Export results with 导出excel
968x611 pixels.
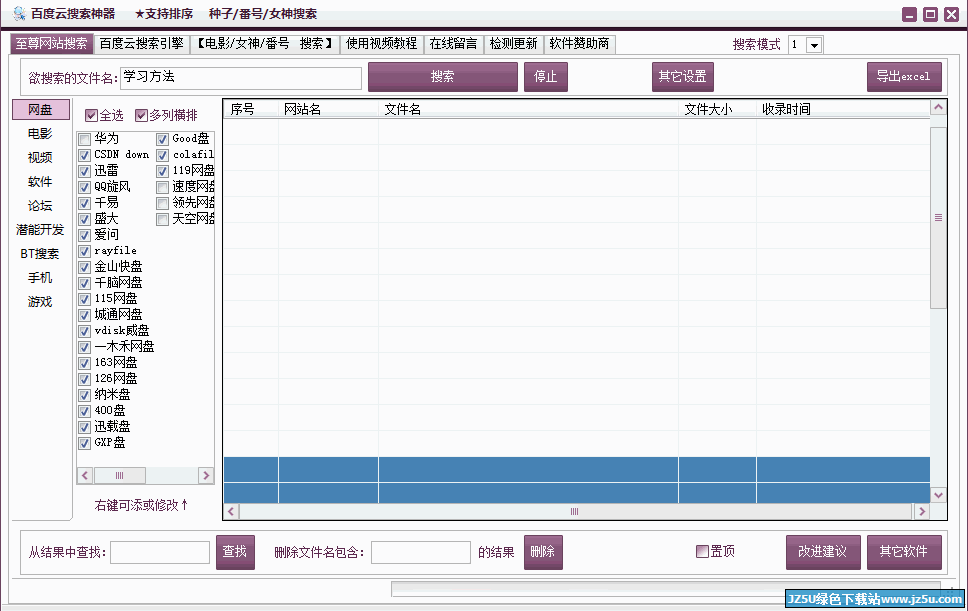pos(904,77)
